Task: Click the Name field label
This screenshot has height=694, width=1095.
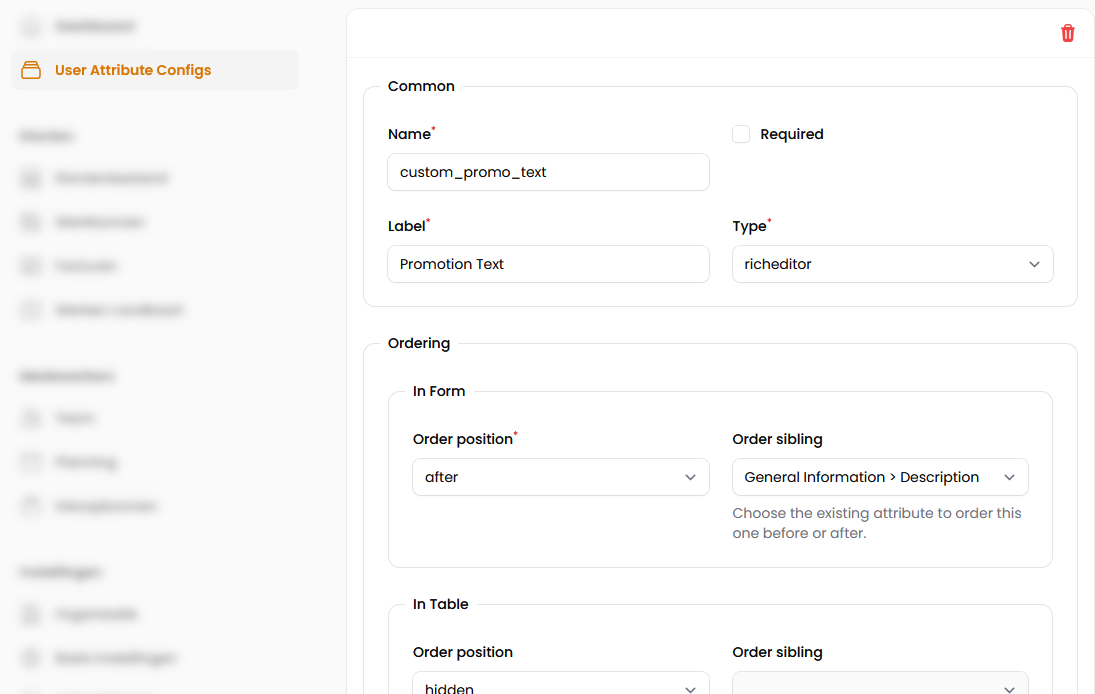Action: 409,134
